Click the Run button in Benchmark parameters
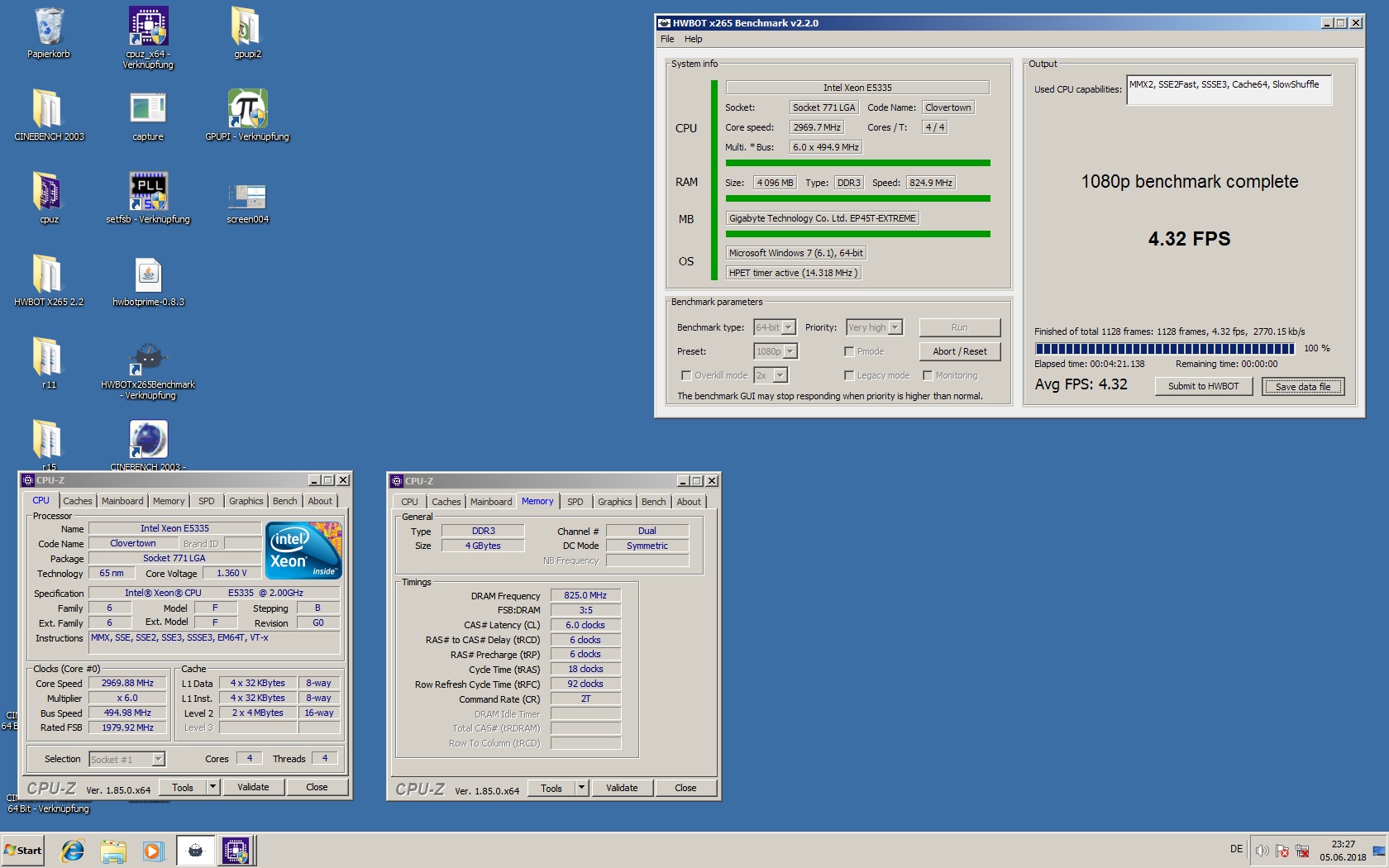The image size is (1389, 868). point(960,327)
